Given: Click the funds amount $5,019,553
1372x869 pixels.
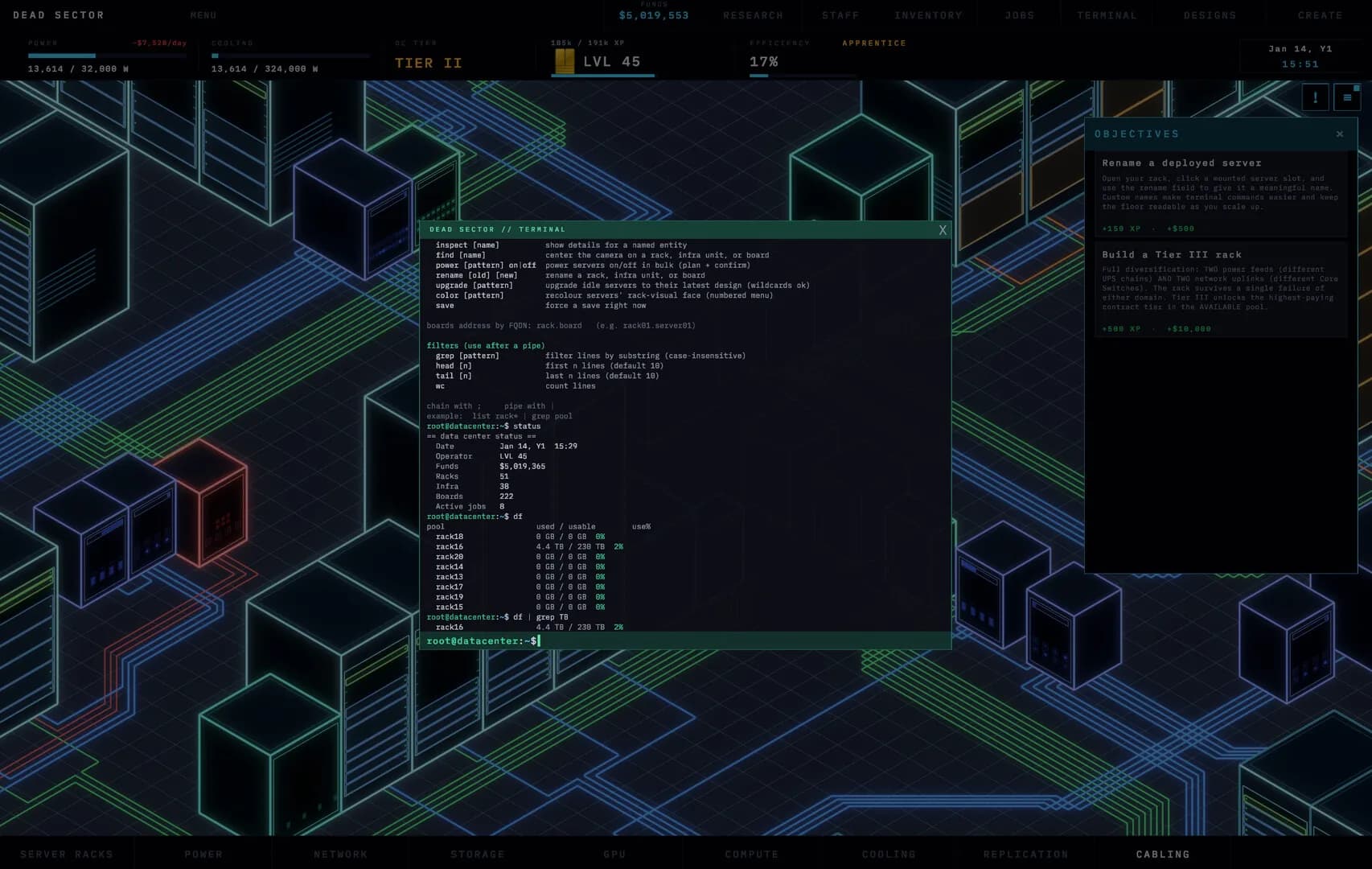Looking at the screenshot, I should 654,15.
